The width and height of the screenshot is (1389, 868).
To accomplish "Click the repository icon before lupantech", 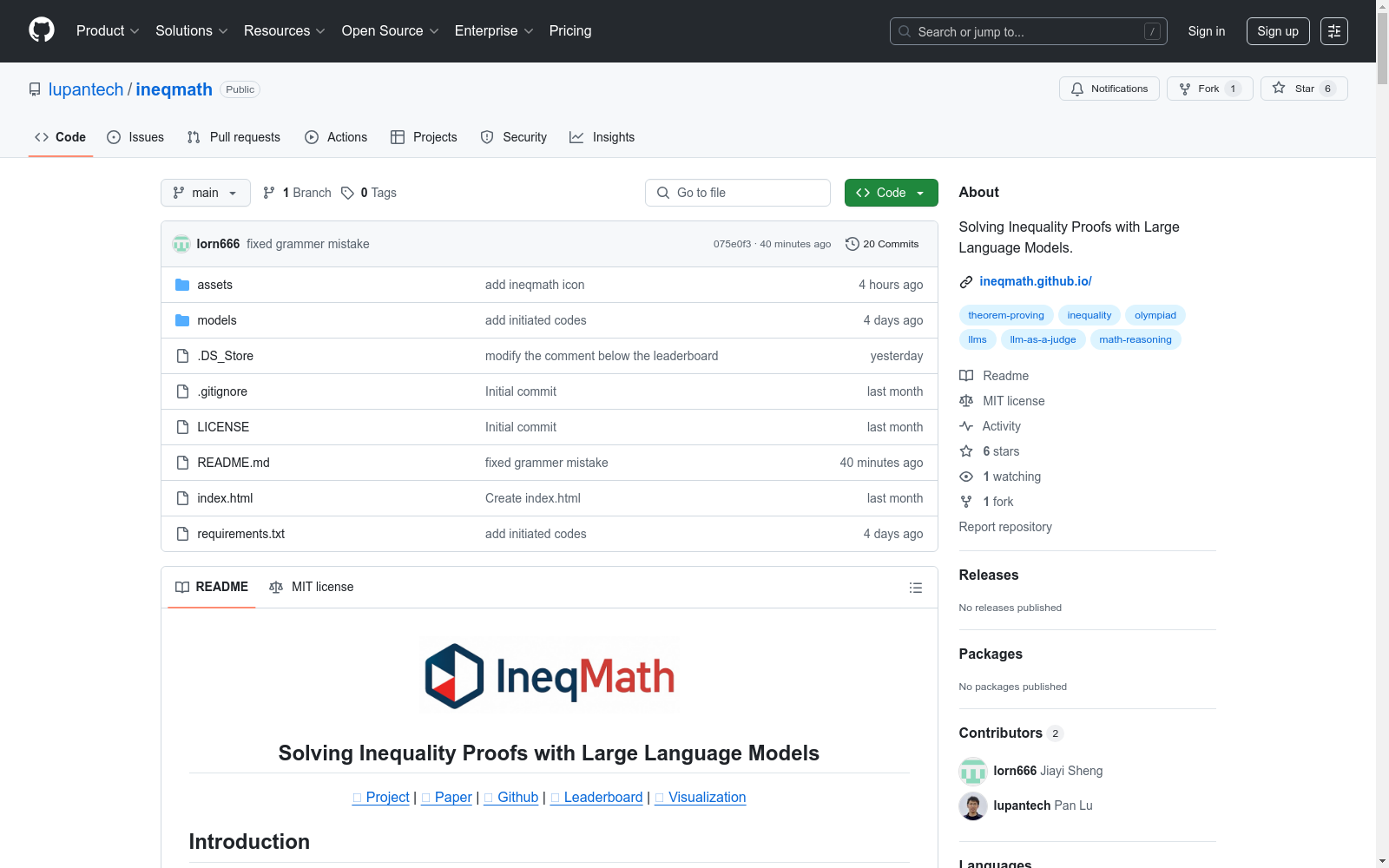I will 35,89.
